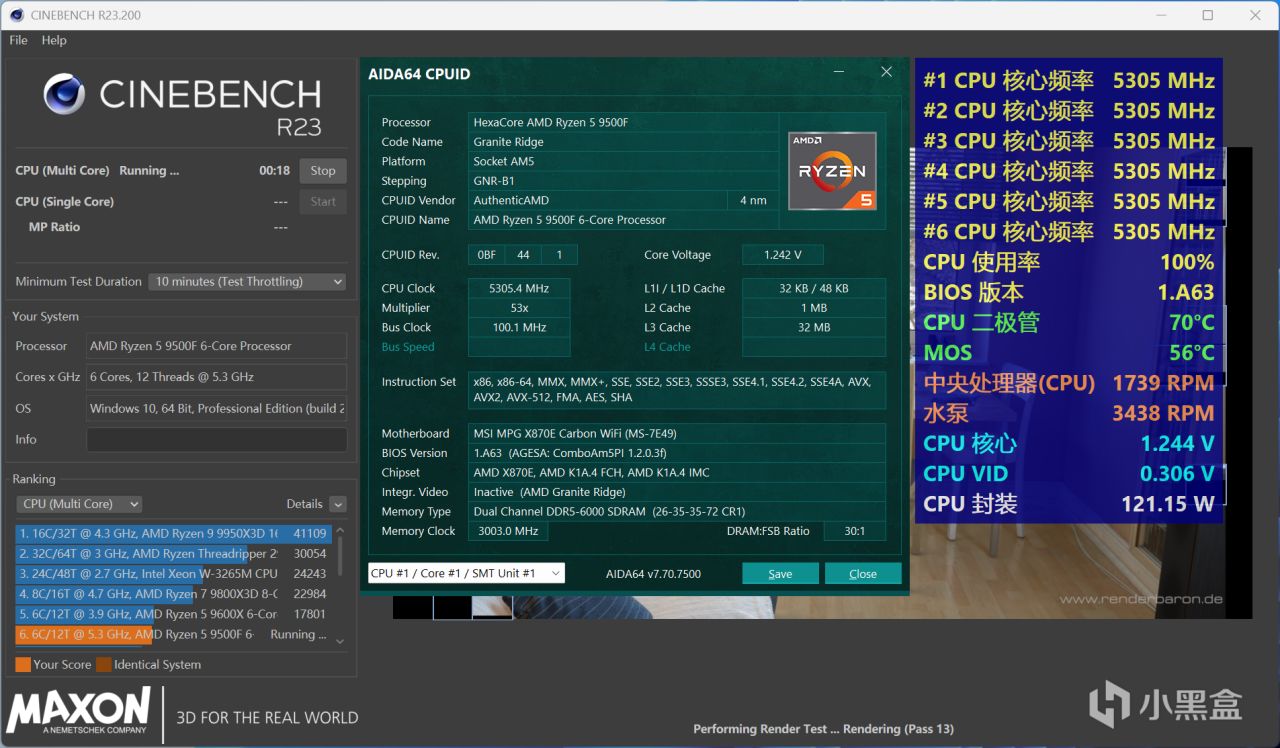Click the #1 CPU 核心频率 overlay row
This screenshot has width=1280, height=748.
(1069, 81)
